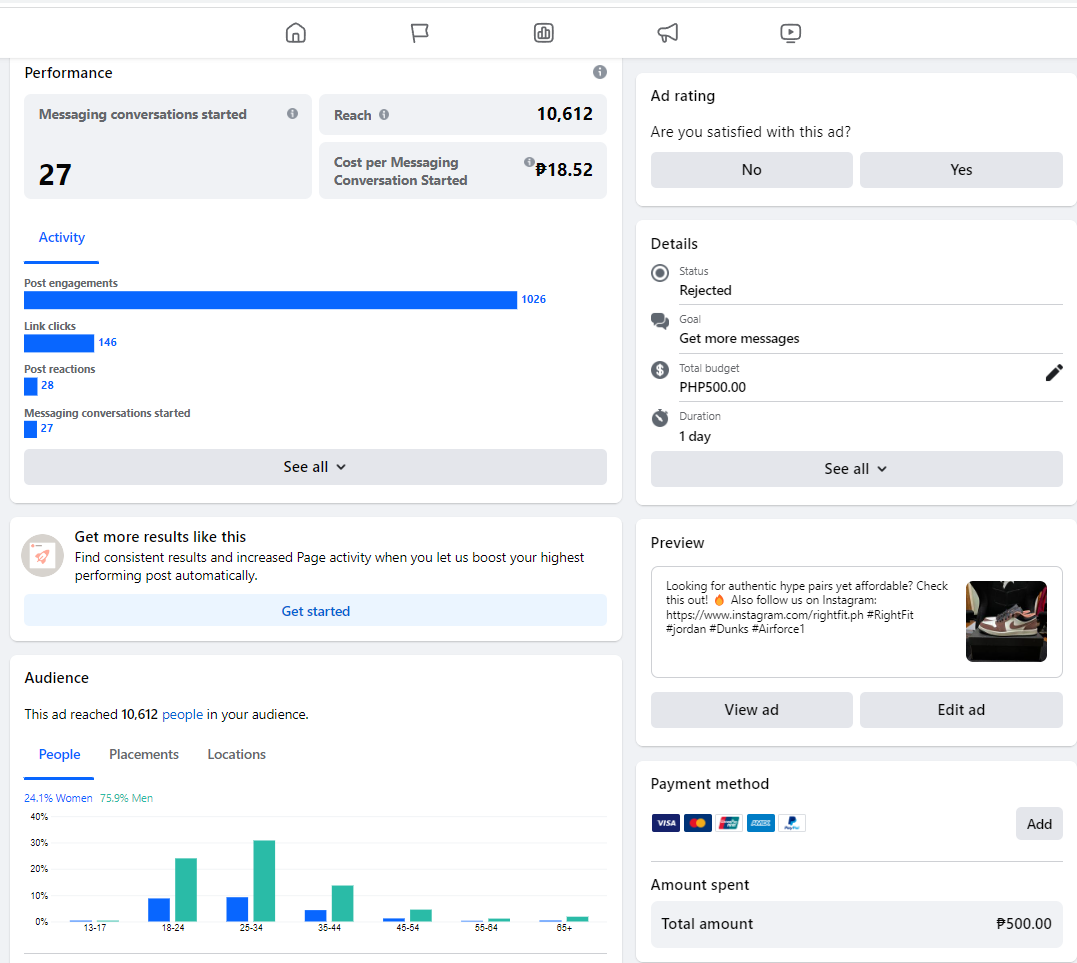Screen dimensions: 1077x963
Task: Click the Post reactions 28 bar
Action: pos(31,386)
